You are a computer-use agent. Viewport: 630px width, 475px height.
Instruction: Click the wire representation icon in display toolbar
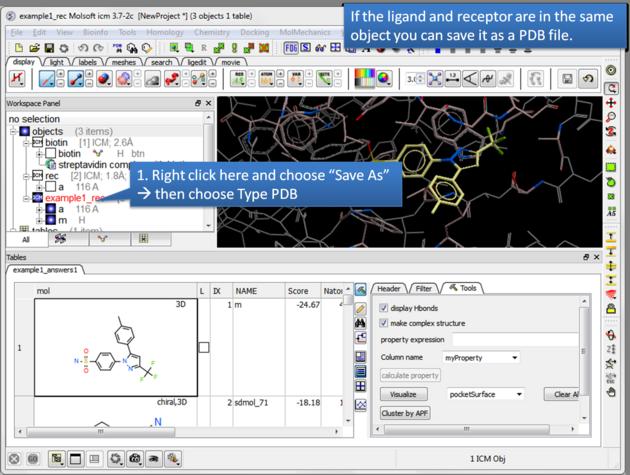coord(47,78)
